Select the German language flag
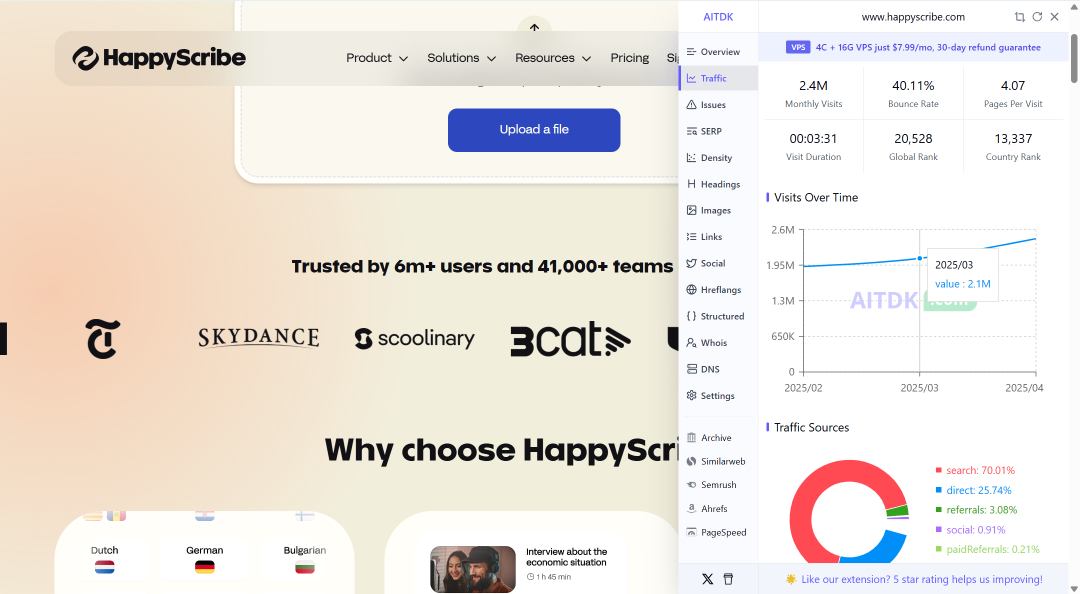This screenshot has width=1080, height=594. (x=205, y=568)
